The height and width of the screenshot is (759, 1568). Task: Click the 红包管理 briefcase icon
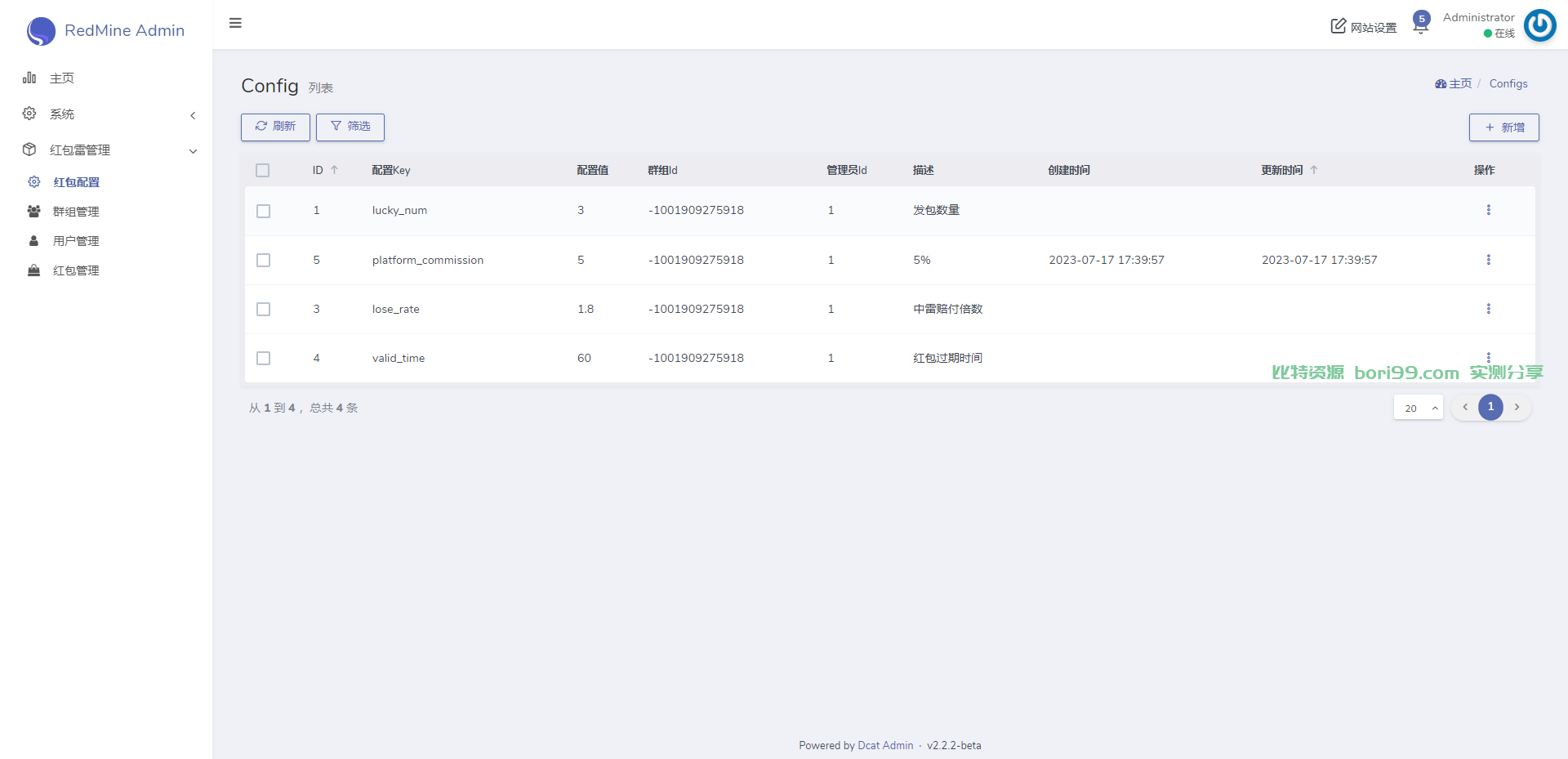(33, 270)
